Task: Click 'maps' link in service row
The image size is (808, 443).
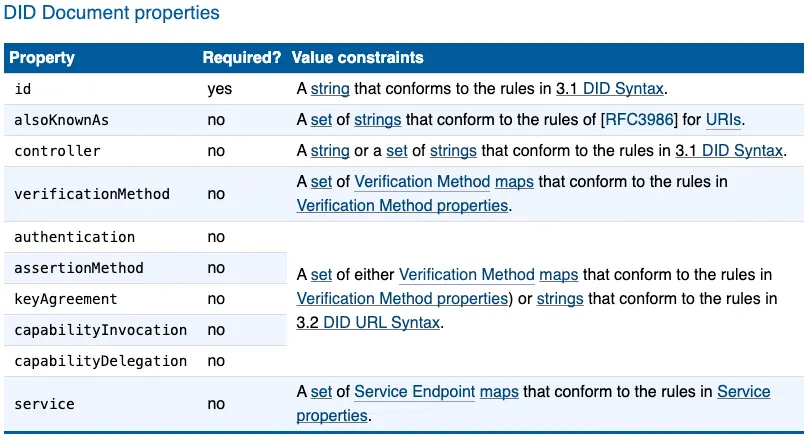Action: [x=499, y=391]
